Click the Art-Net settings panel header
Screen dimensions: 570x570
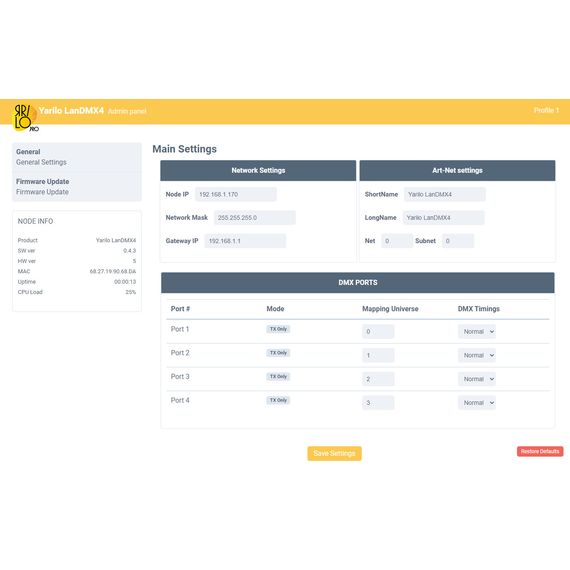tap(457, 170)
